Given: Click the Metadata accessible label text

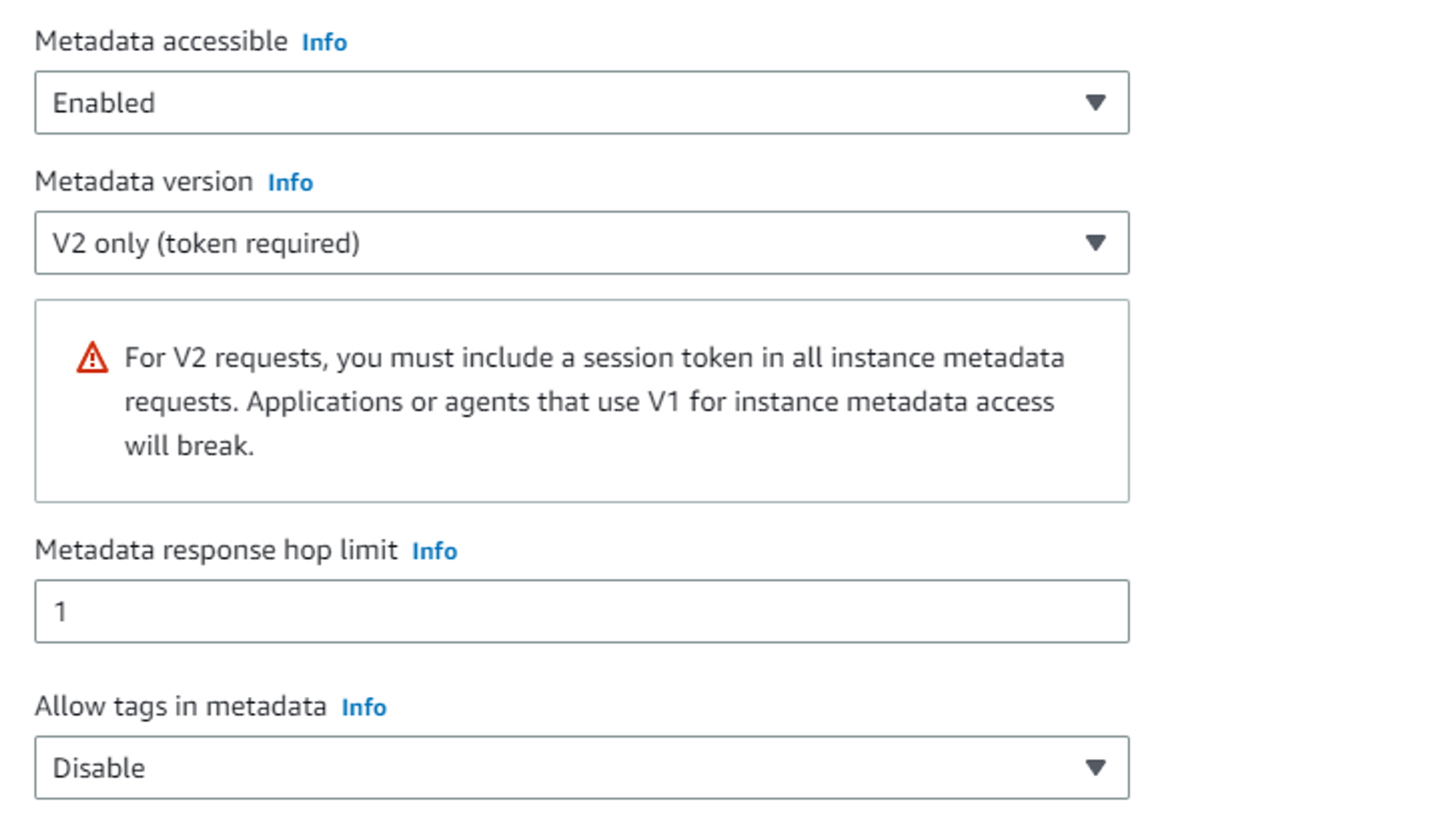Looking at the screenshot, I should [x=161, y=42].
